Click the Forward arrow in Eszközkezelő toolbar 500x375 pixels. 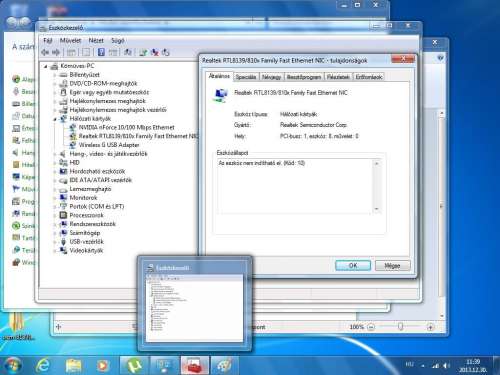pyautogui.click(x=56, y=52)
